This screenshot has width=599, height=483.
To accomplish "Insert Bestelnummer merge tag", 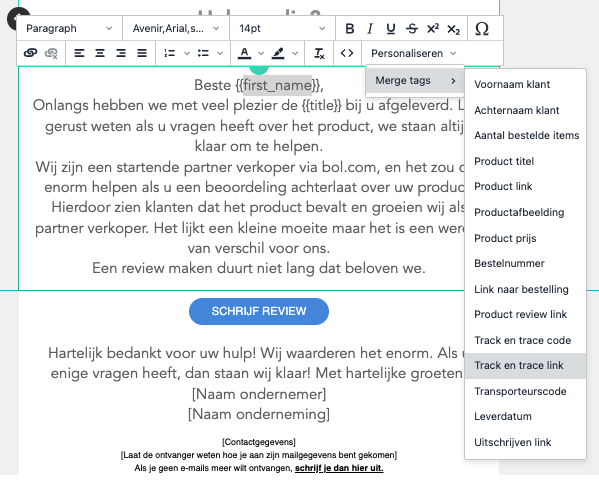I will (x=525, y=263).
